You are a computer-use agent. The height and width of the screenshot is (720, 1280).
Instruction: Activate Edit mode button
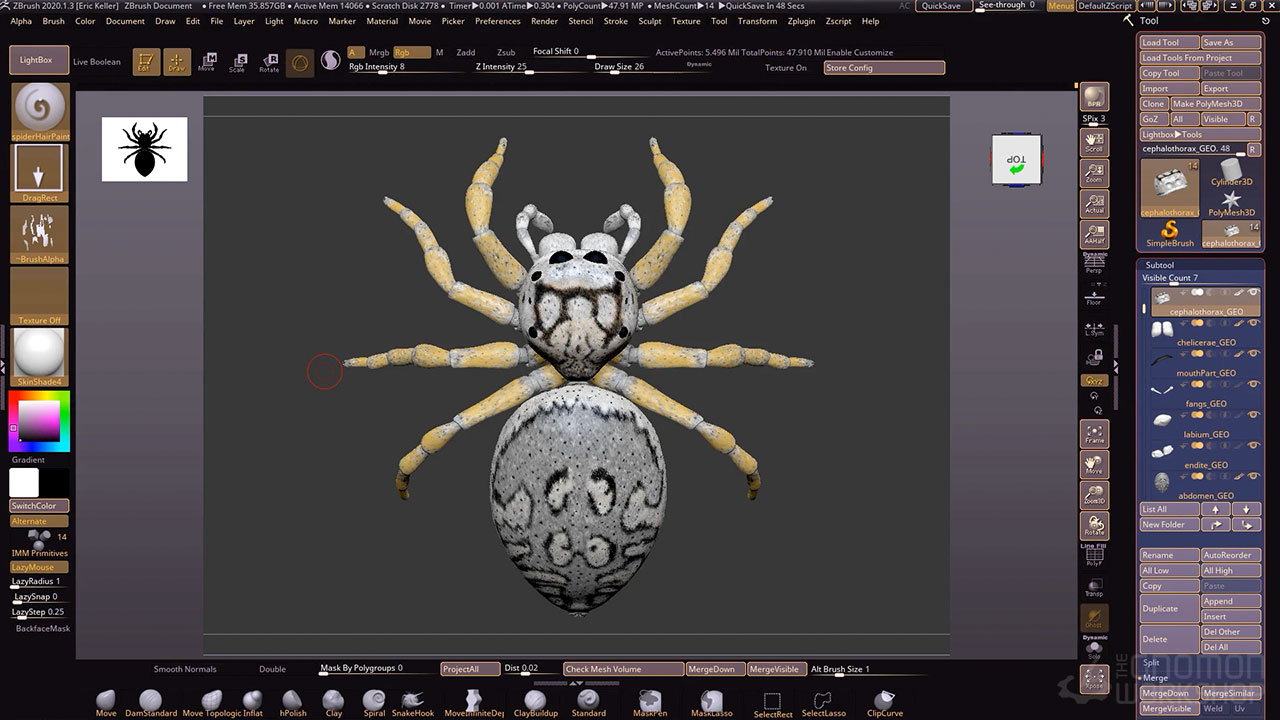(x=146, y=62)
